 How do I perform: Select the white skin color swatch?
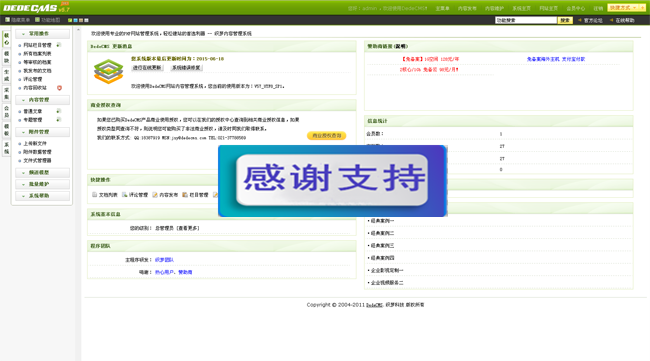pyautogui.click(x=86, y=20)
